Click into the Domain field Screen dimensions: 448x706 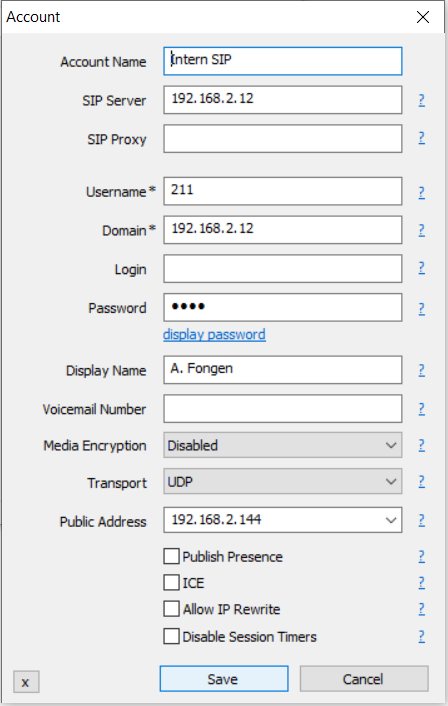pos(283,230)
